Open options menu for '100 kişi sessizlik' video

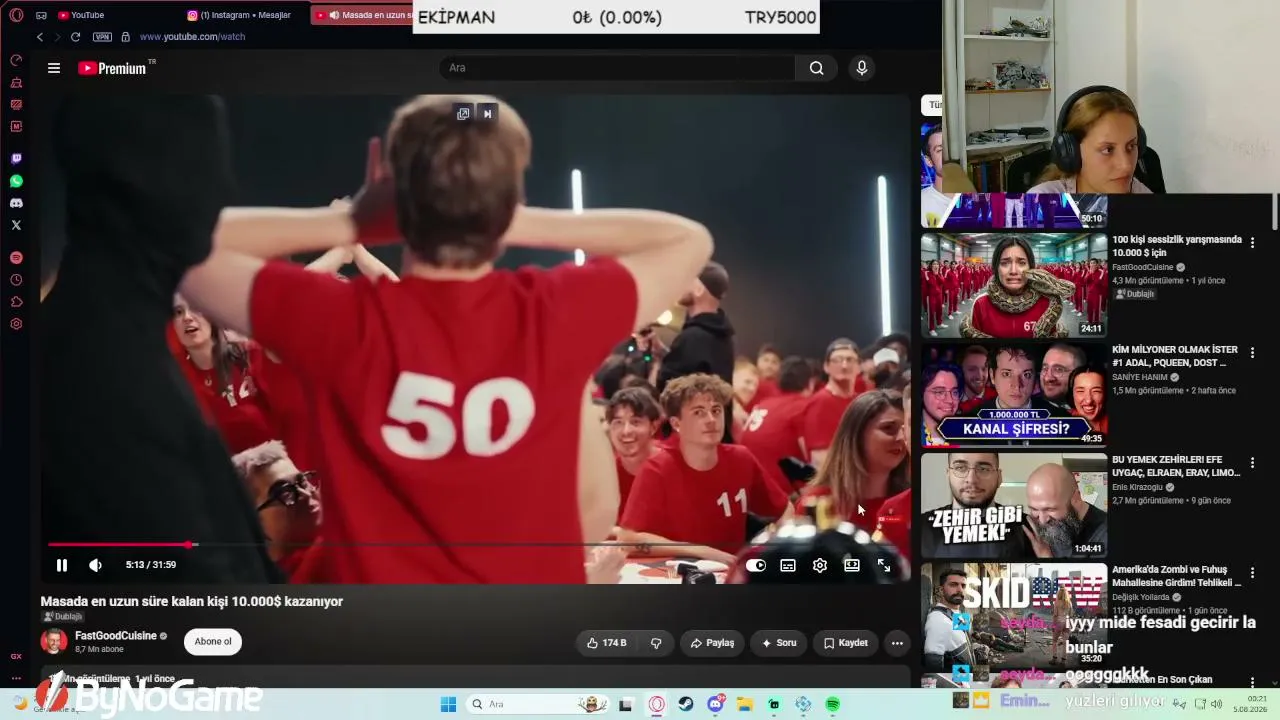[x=1252, y=243]
